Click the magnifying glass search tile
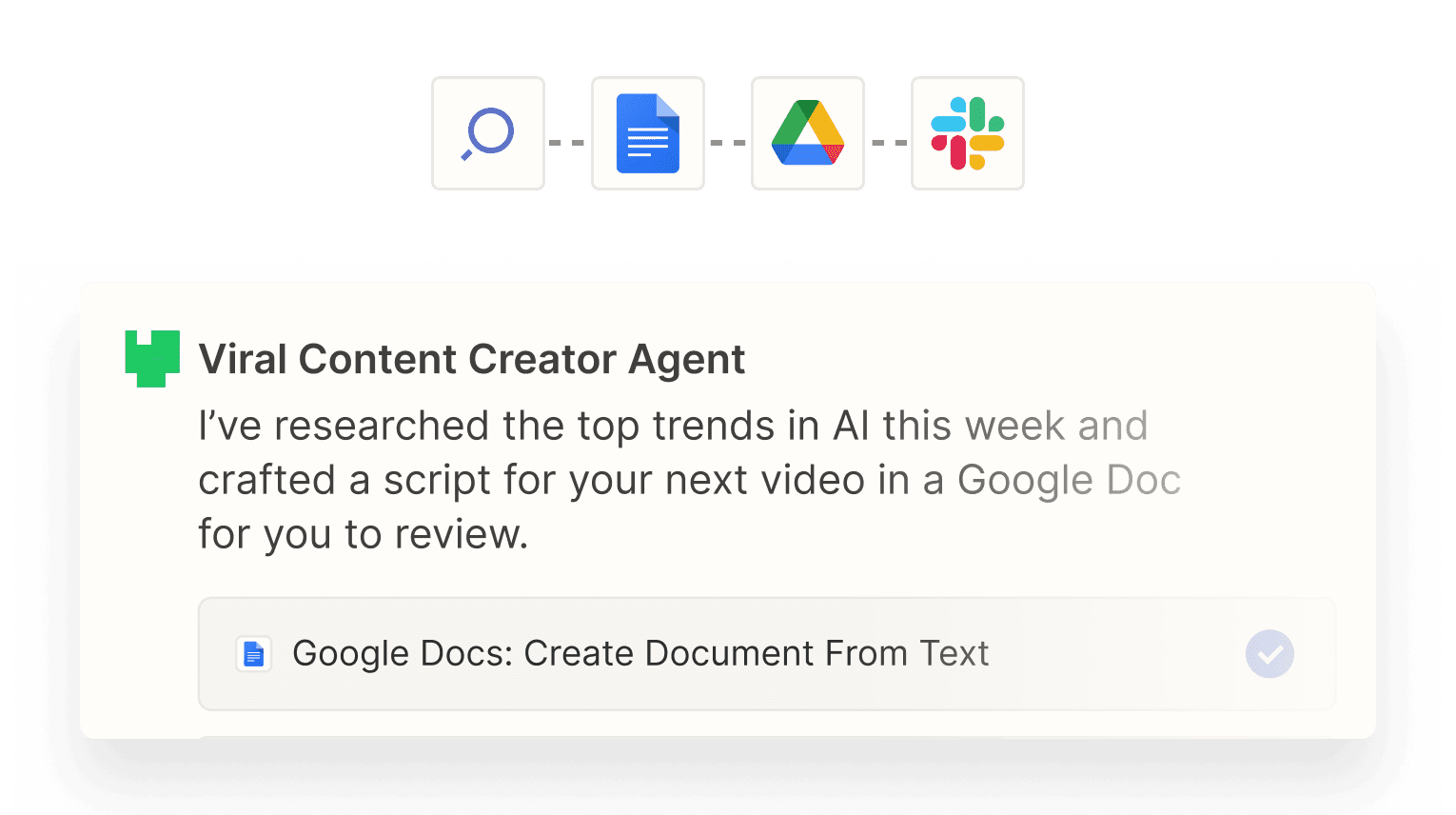Viewport: 1456px width, 815px height. point(488,133)
